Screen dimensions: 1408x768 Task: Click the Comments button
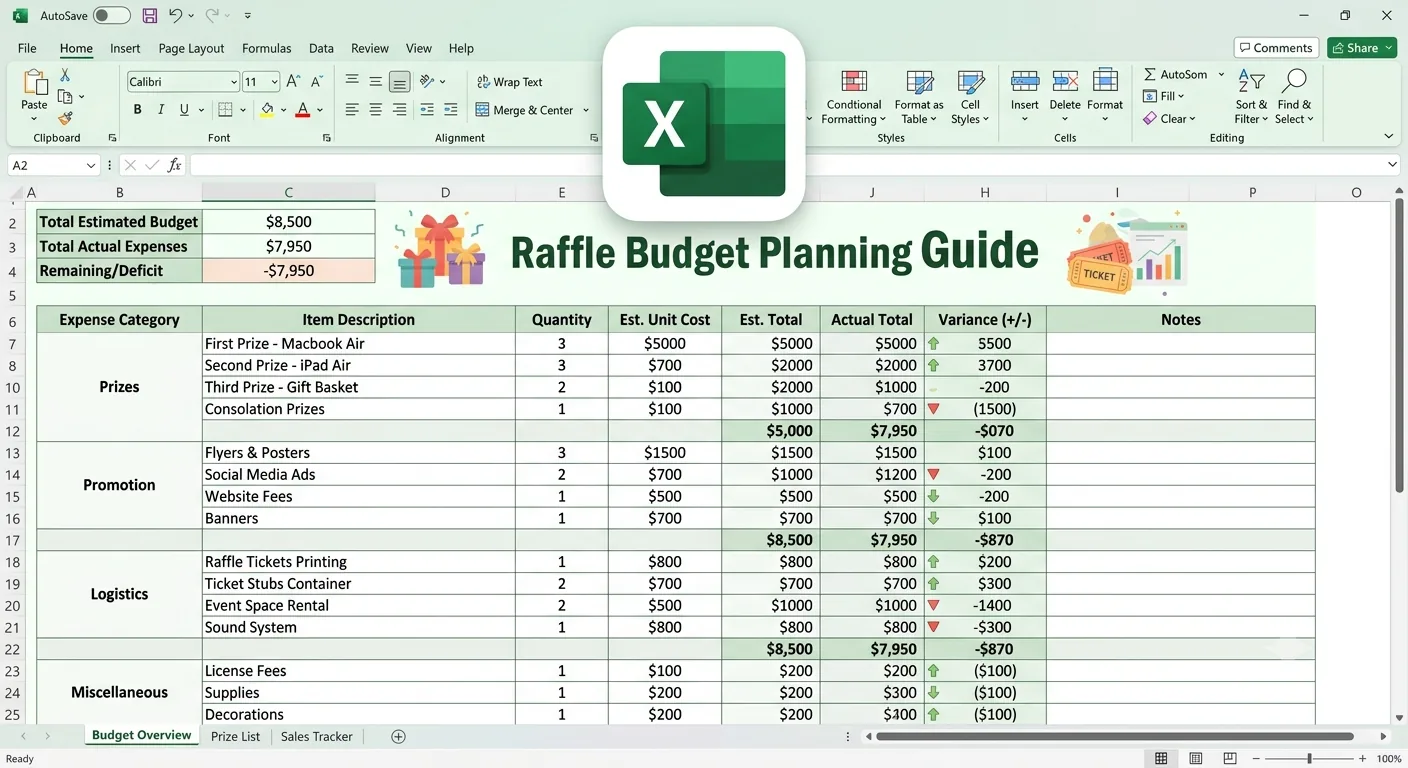(x=1275, y=48)
